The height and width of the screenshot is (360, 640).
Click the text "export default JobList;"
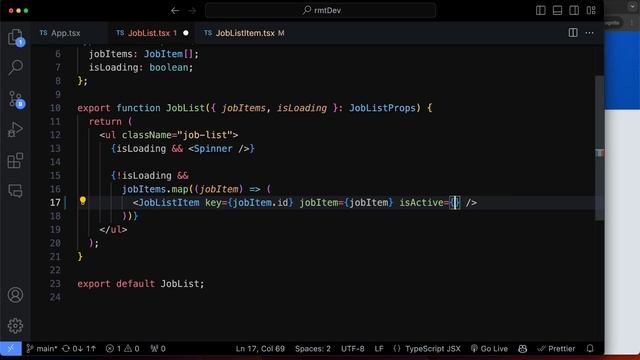141,284
